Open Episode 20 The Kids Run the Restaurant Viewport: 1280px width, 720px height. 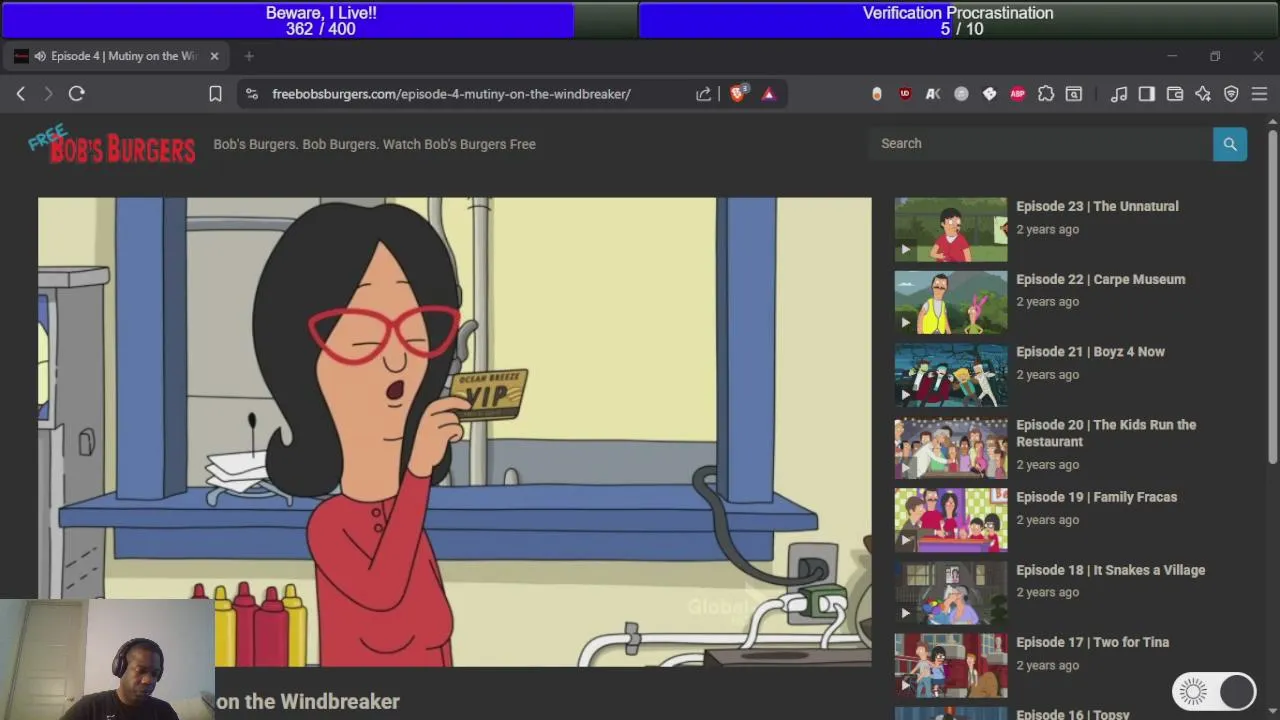click(x=1106, y=433)
